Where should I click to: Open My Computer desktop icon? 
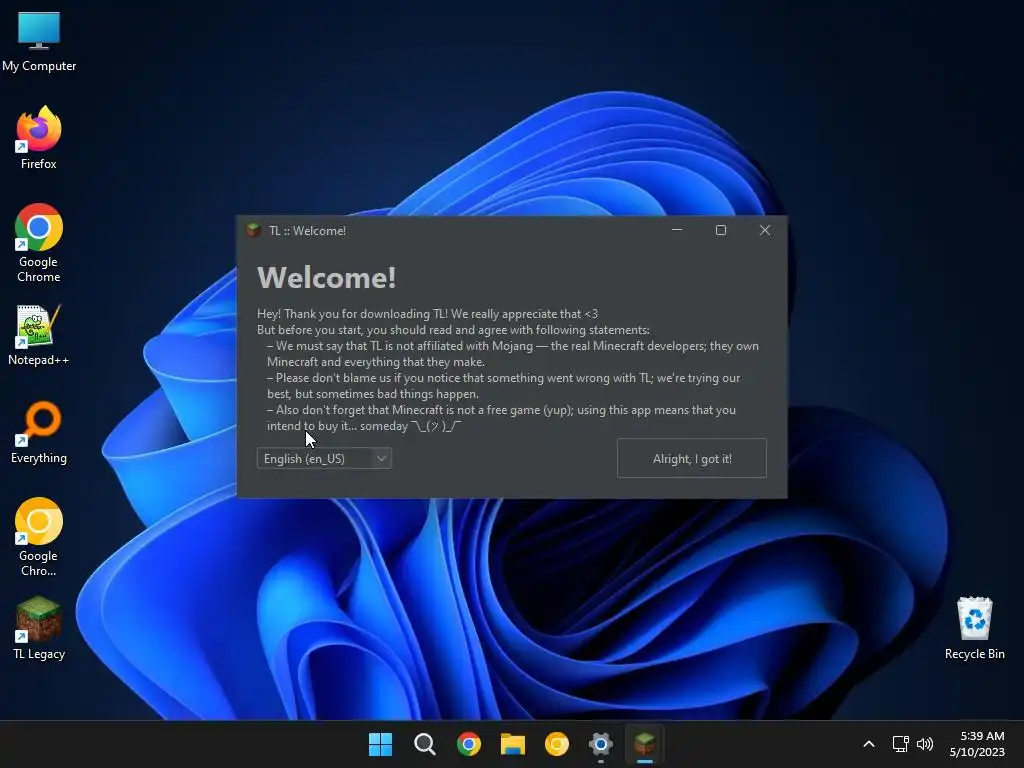39,42
